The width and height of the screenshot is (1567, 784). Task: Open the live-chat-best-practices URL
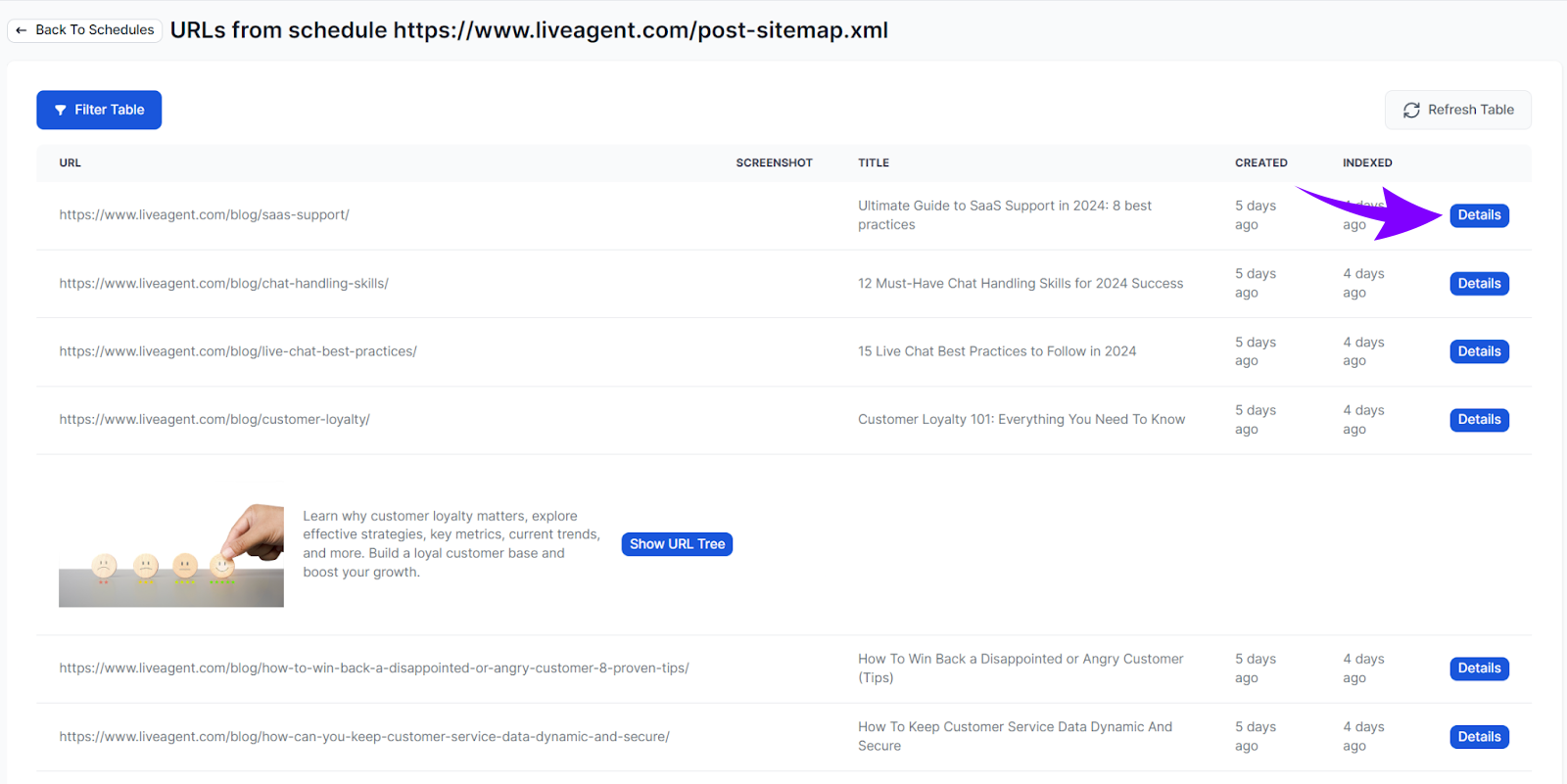[x=238, y=351]
